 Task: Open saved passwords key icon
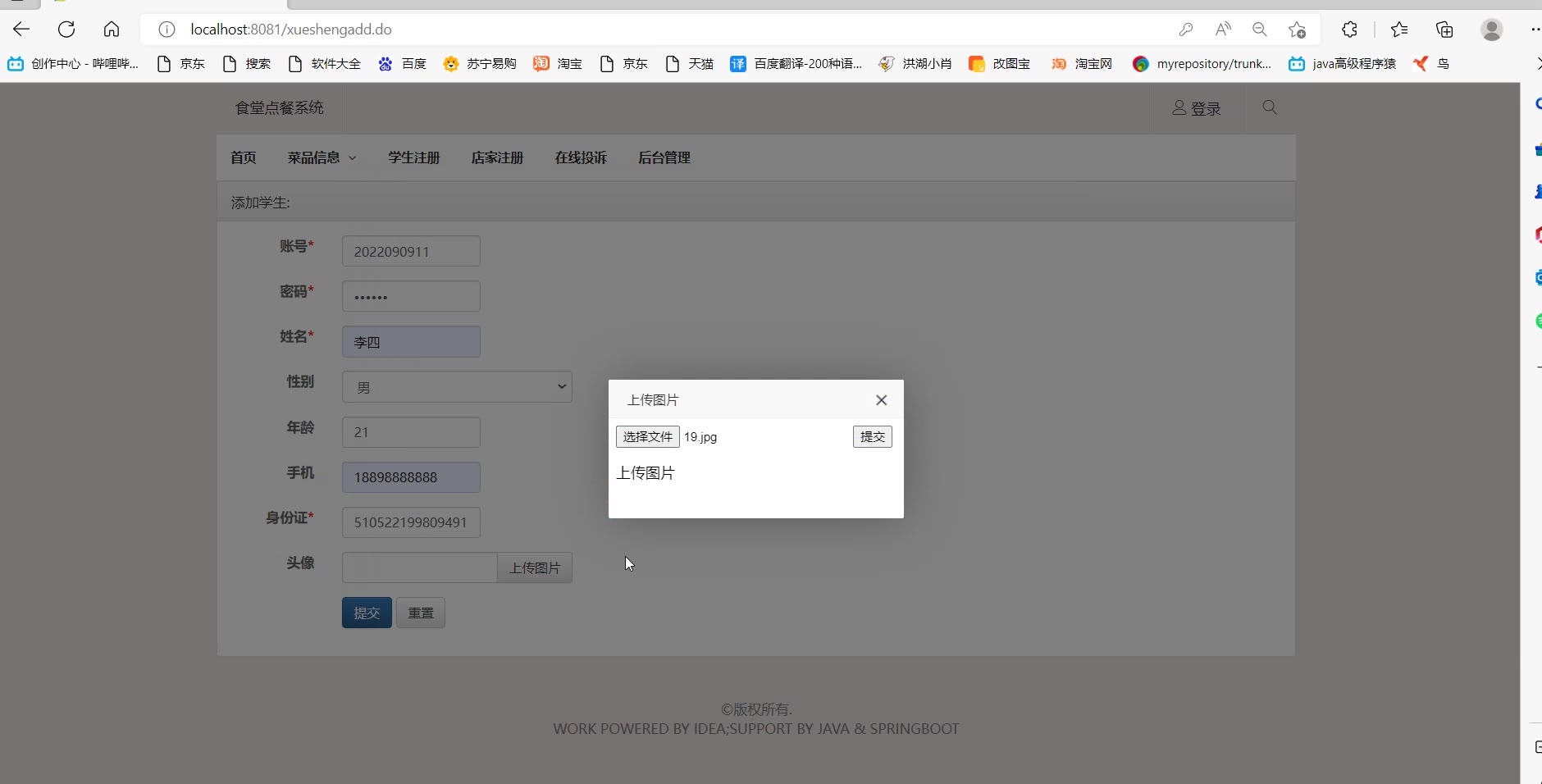[x=1186, y=30]
